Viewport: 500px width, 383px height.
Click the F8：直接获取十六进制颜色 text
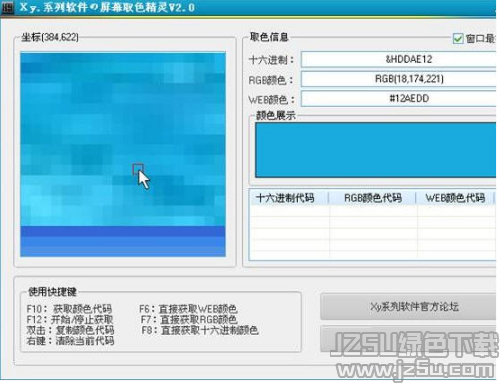[x=200, y=330]
